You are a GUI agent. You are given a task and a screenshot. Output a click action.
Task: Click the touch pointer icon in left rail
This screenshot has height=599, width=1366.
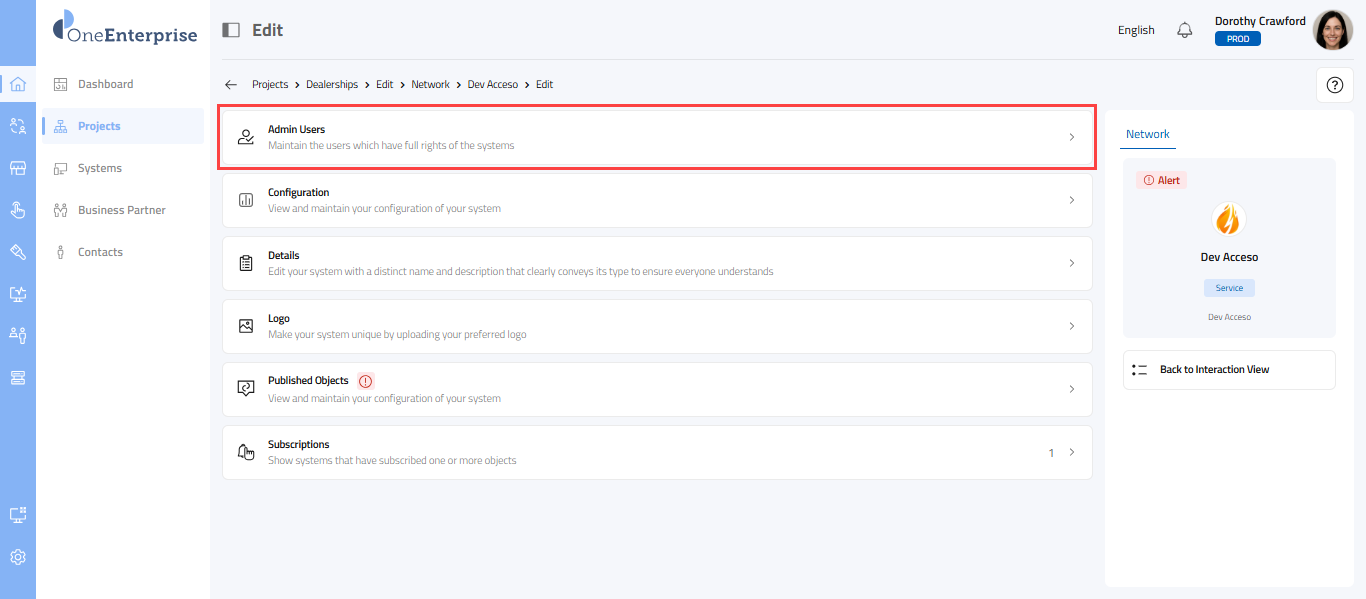pyautogui.click(x=17, y=210)
